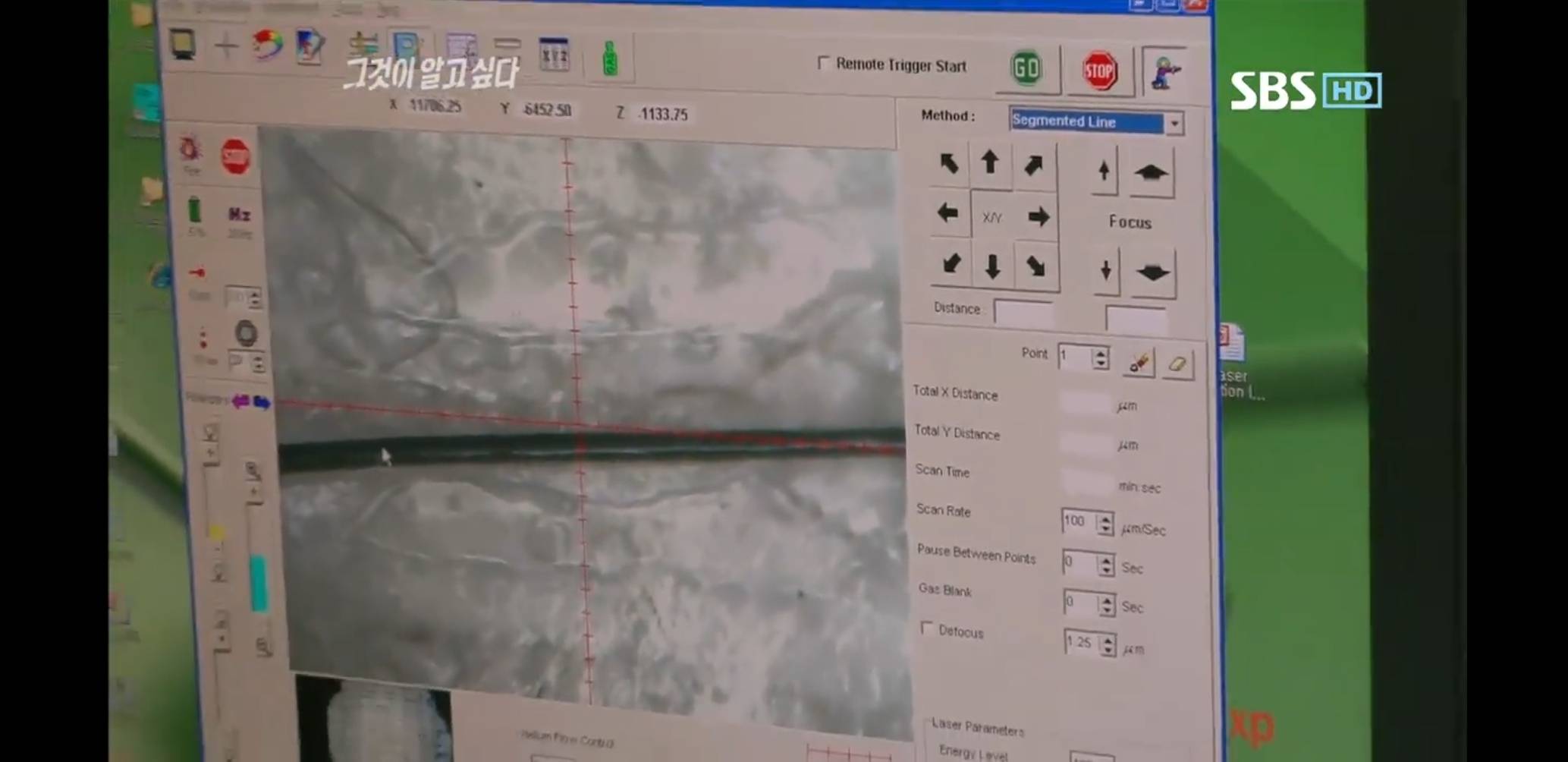Screen dimensions: 1568x762
Task: Increase the Scan Rate spinner value
Action: (x=1105, y=518)
